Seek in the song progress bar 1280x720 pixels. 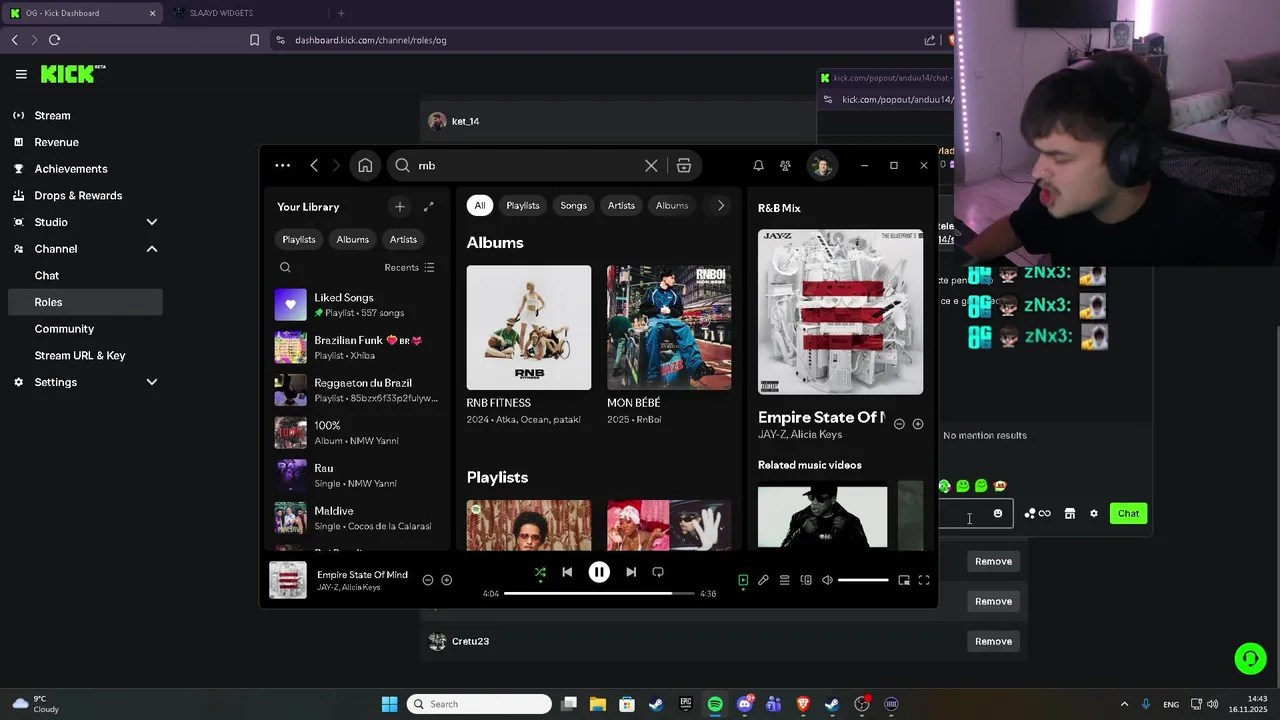click(599, 594)
